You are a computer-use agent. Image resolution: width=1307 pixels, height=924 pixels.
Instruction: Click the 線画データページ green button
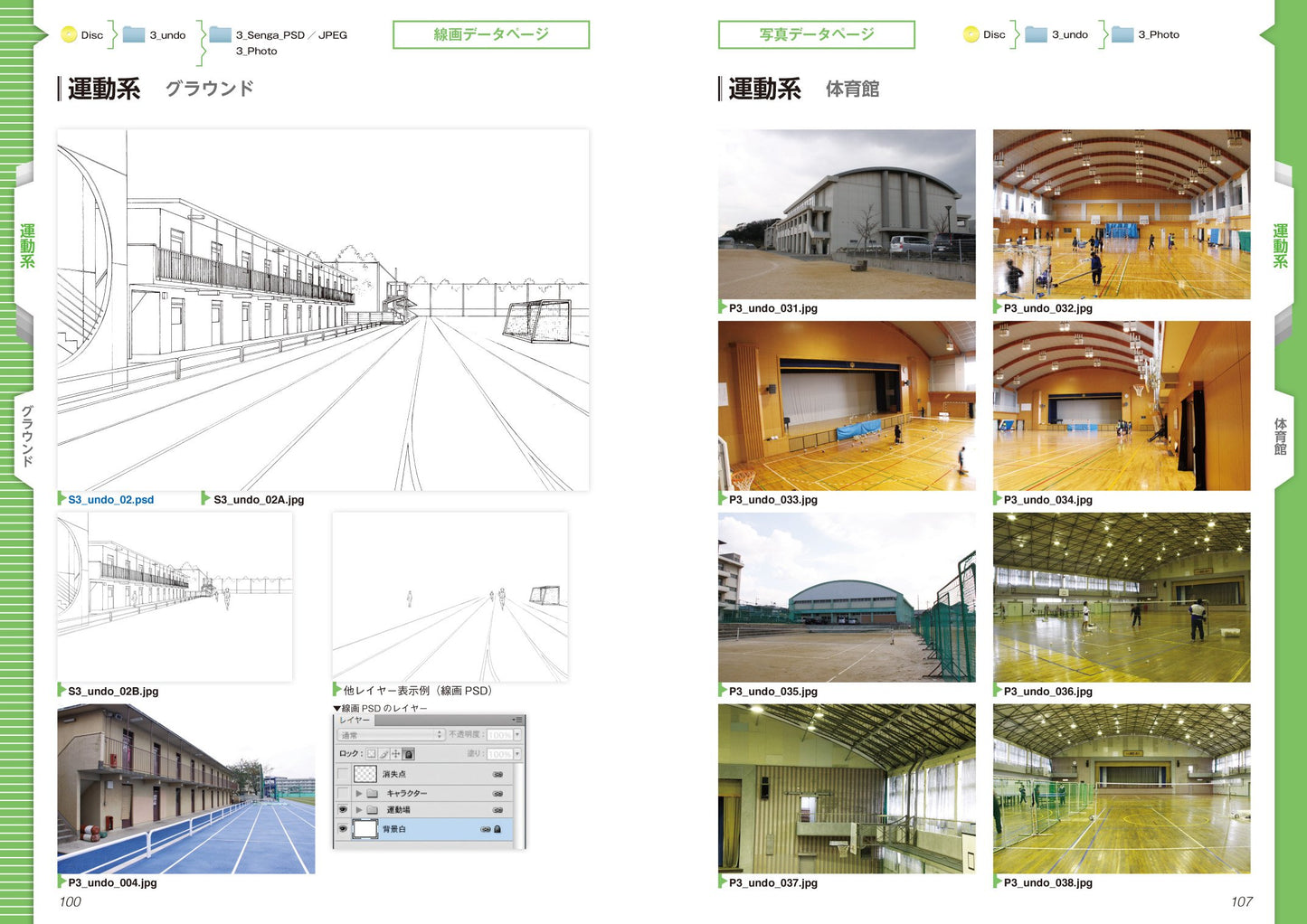coord(491,35)
